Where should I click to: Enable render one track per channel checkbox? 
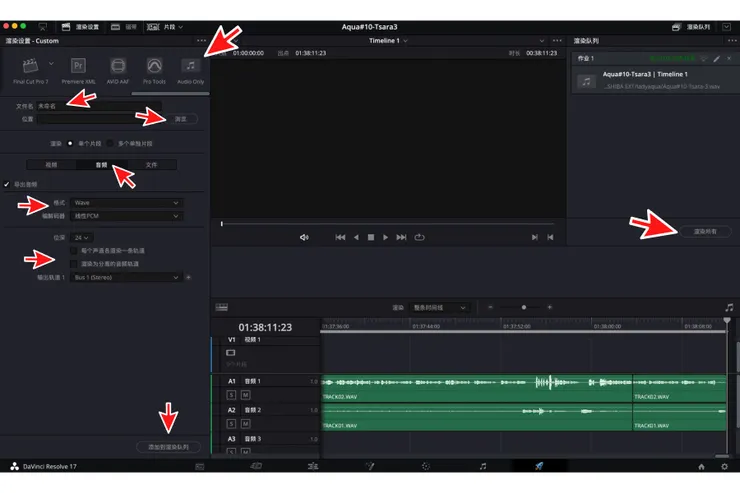coord(74,251)
